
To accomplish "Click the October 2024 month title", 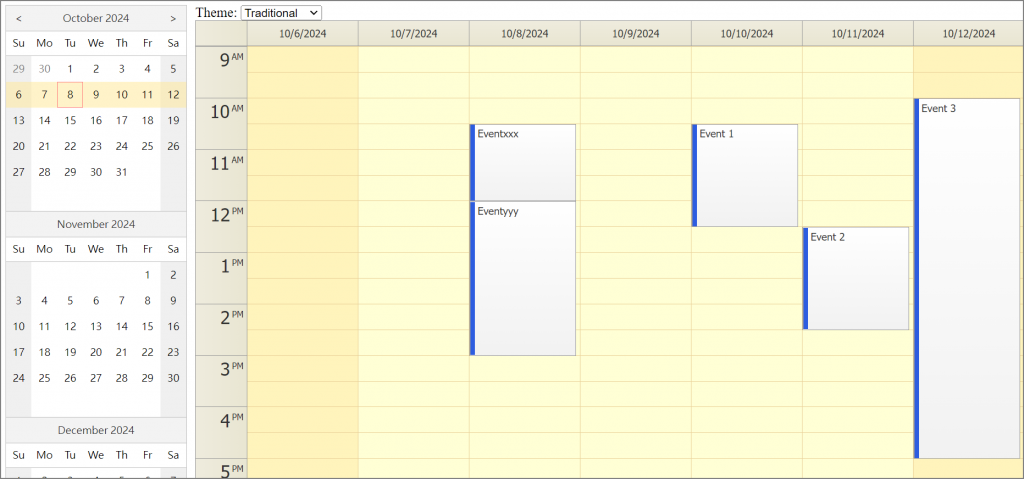I will pos(96,18).
